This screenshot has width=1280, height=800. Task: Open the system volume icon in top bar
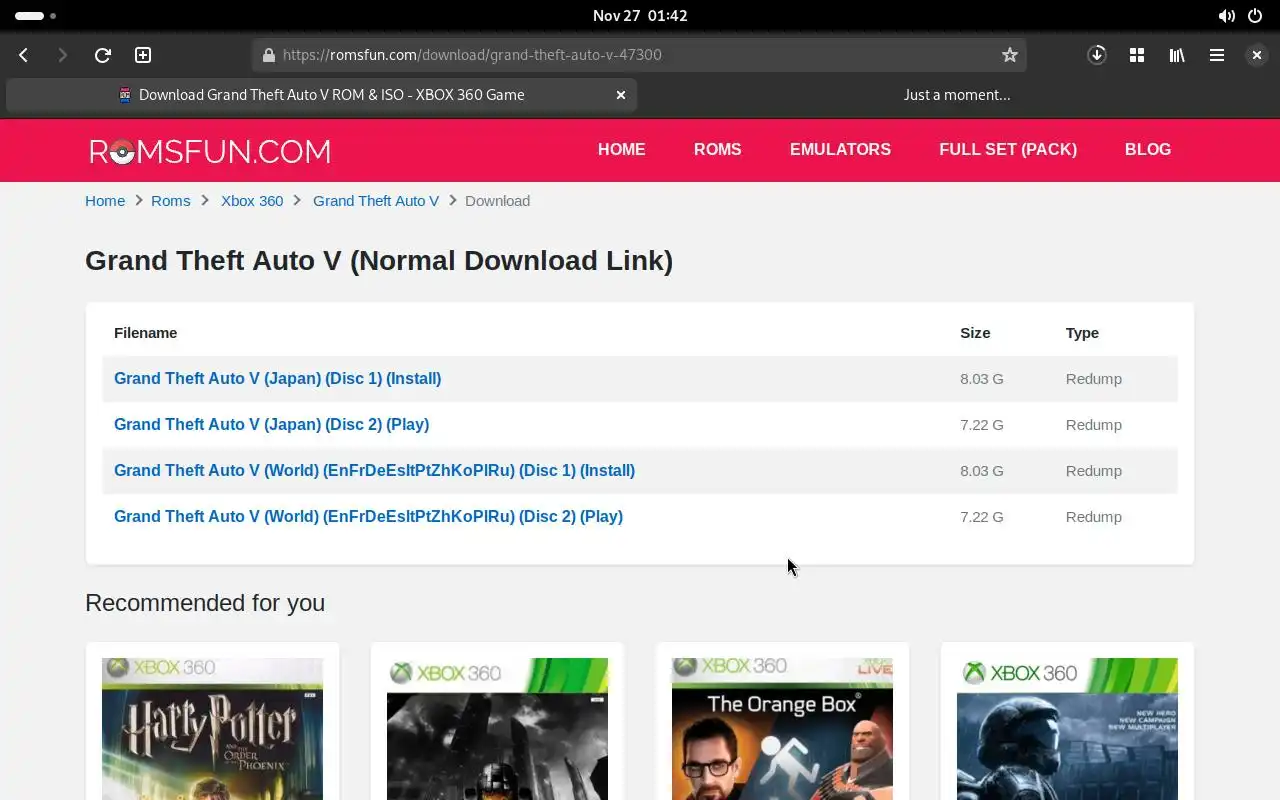click(x=1226, y=16)
